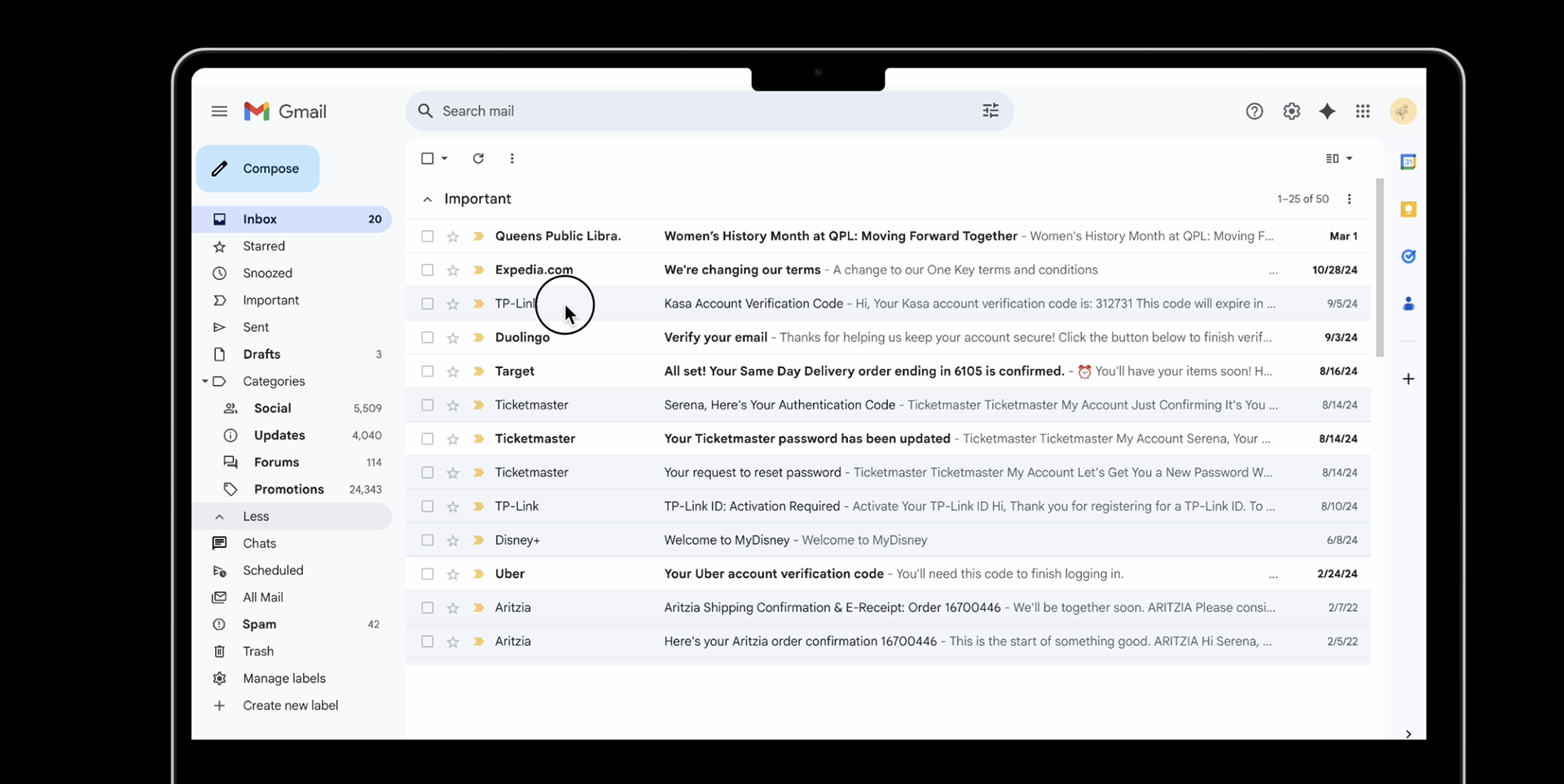Star the Expedia.com email
This screenshot has width=1564, height=784.
tap(453, 270)
